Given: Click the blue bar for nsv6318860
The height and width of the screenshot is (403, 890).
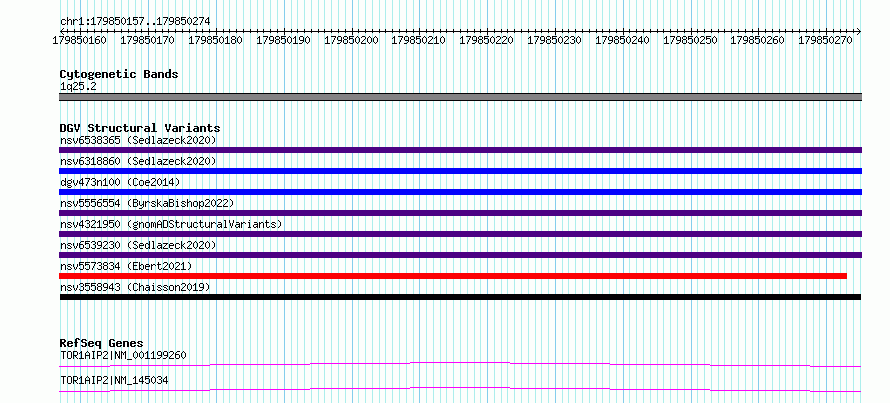Looking at the screenshot, I should click(460, 171).
